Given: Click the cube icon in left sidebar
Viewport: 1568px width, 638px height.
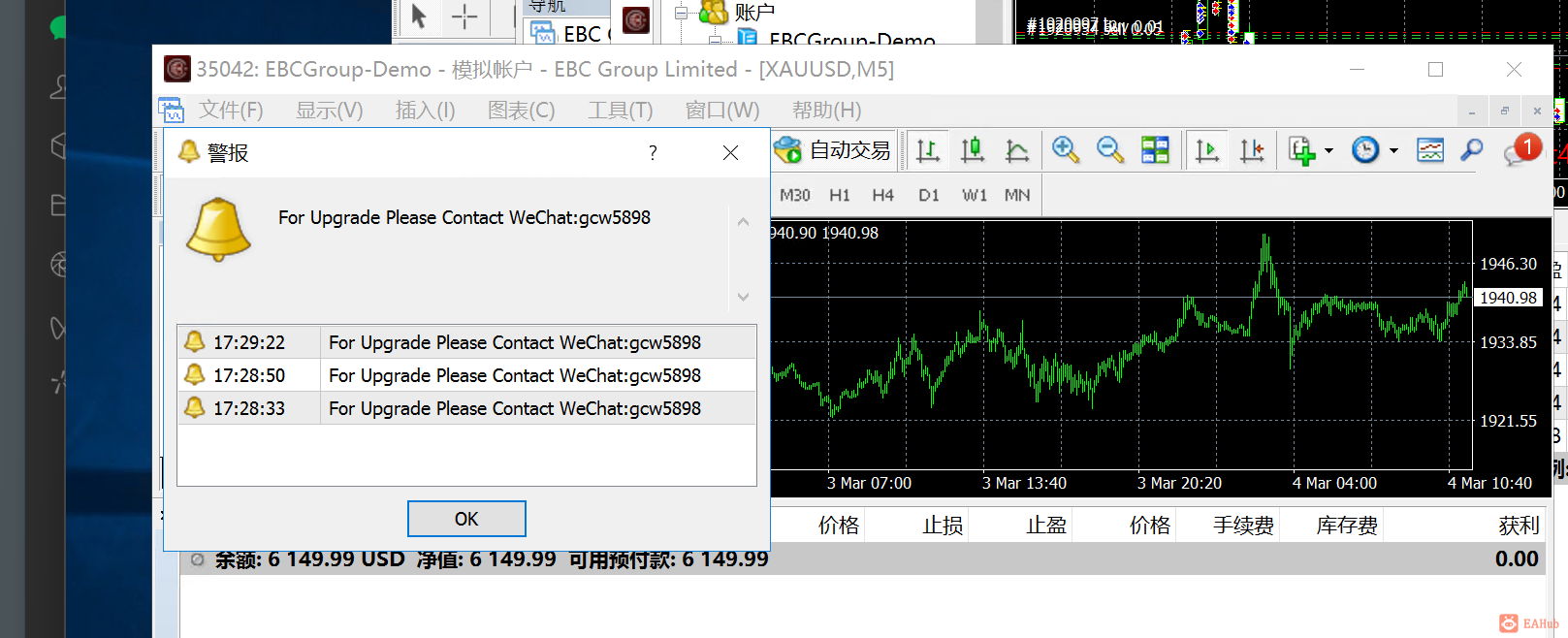Looking at the screenshot, I should [x=58, y=145].
